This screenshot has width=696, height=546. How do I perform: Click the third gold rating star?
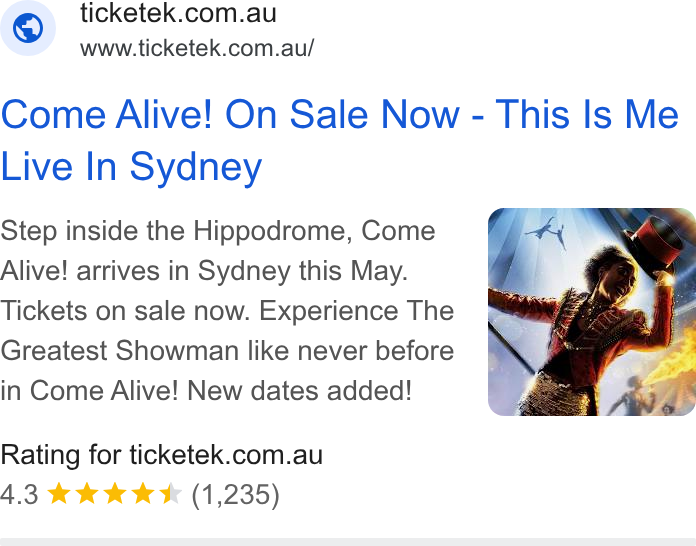click(115, 494)
